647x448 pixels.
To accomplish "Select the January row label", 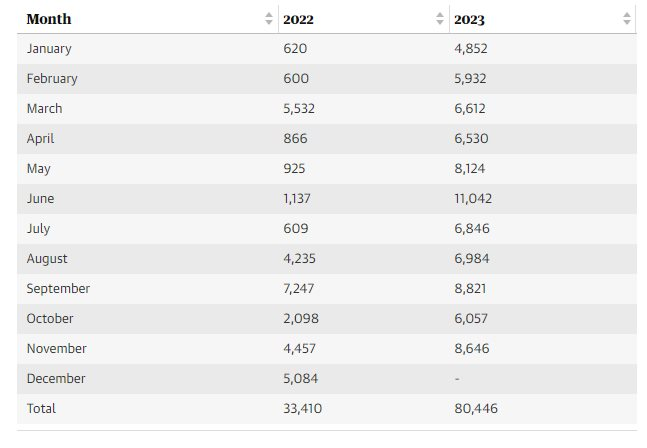I will click(49, 48).
